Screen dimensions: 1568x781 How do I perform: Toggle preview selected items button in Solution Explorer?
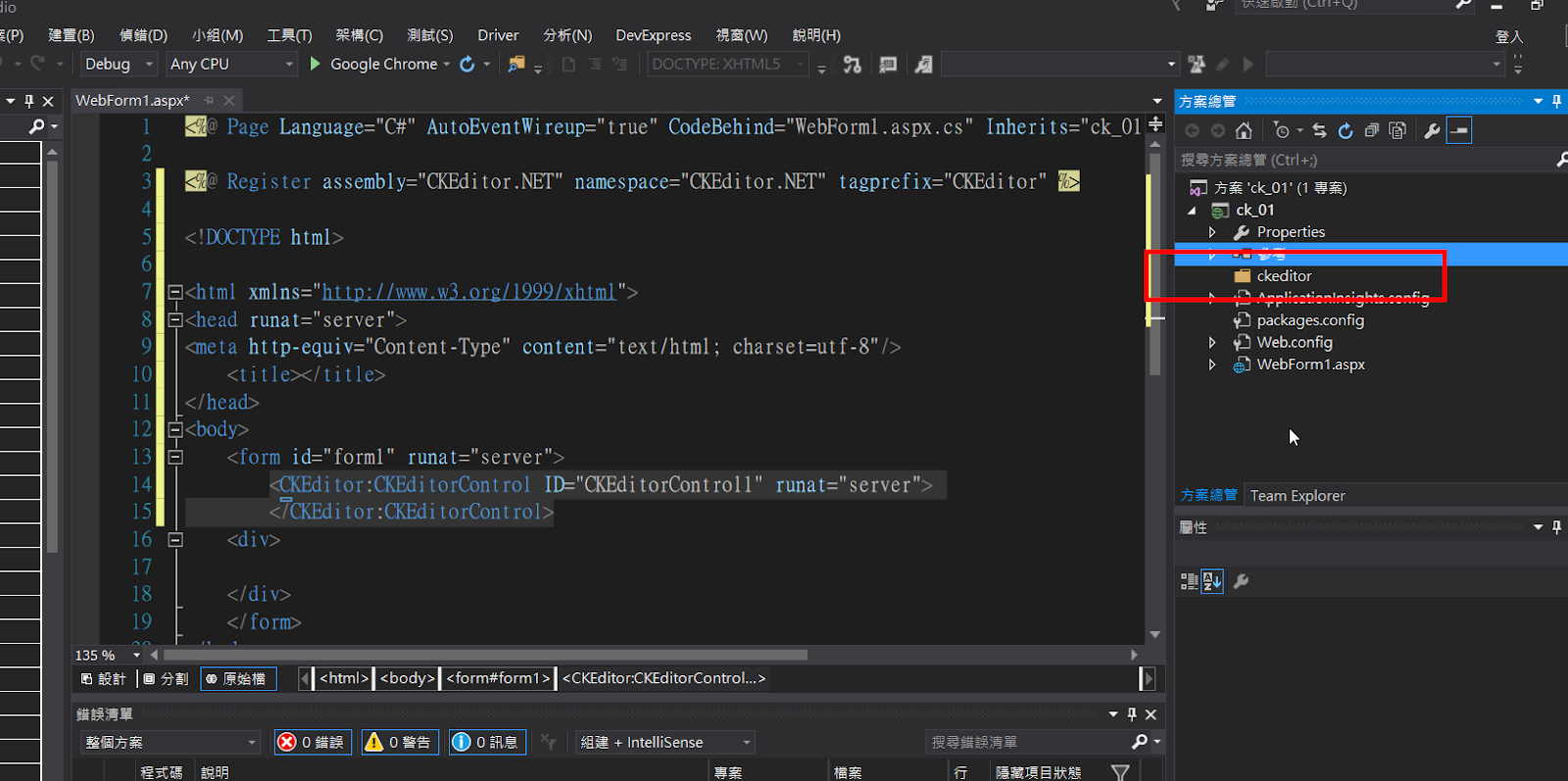coord(1459,130)
